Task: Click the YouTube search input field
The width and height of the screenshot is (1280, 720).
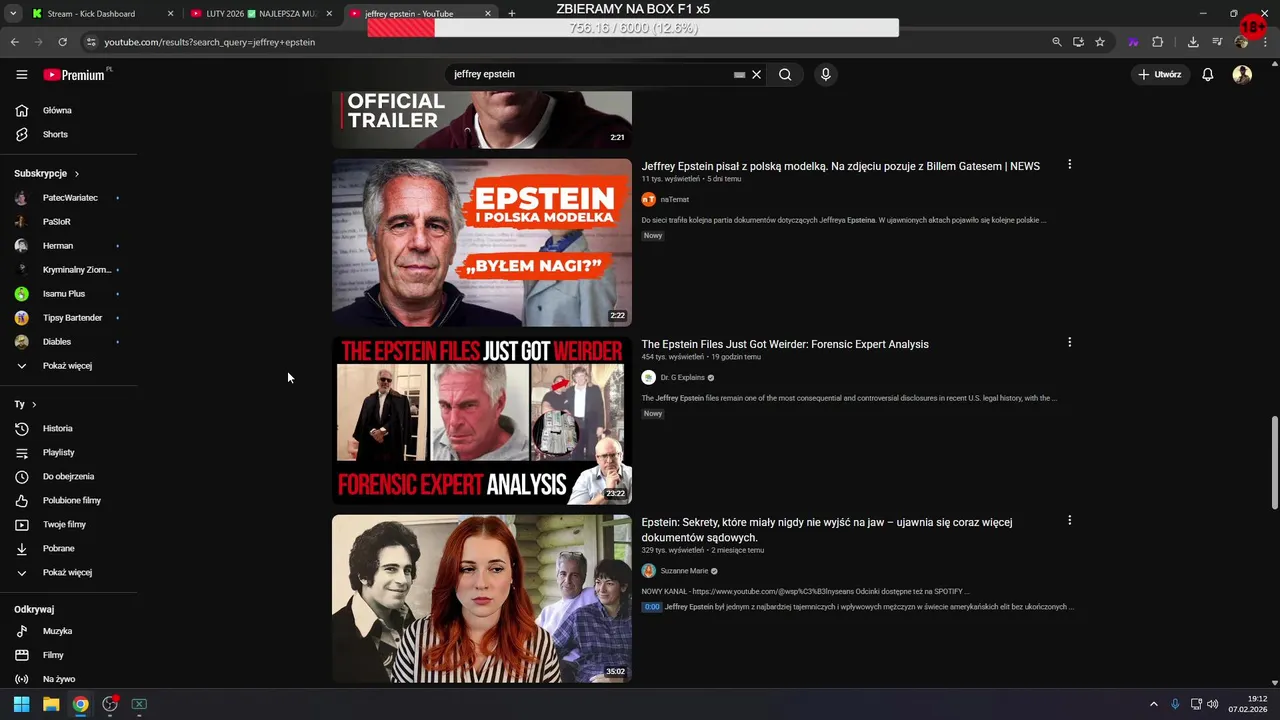Action: pyautogui.click(x=590, y=74)
